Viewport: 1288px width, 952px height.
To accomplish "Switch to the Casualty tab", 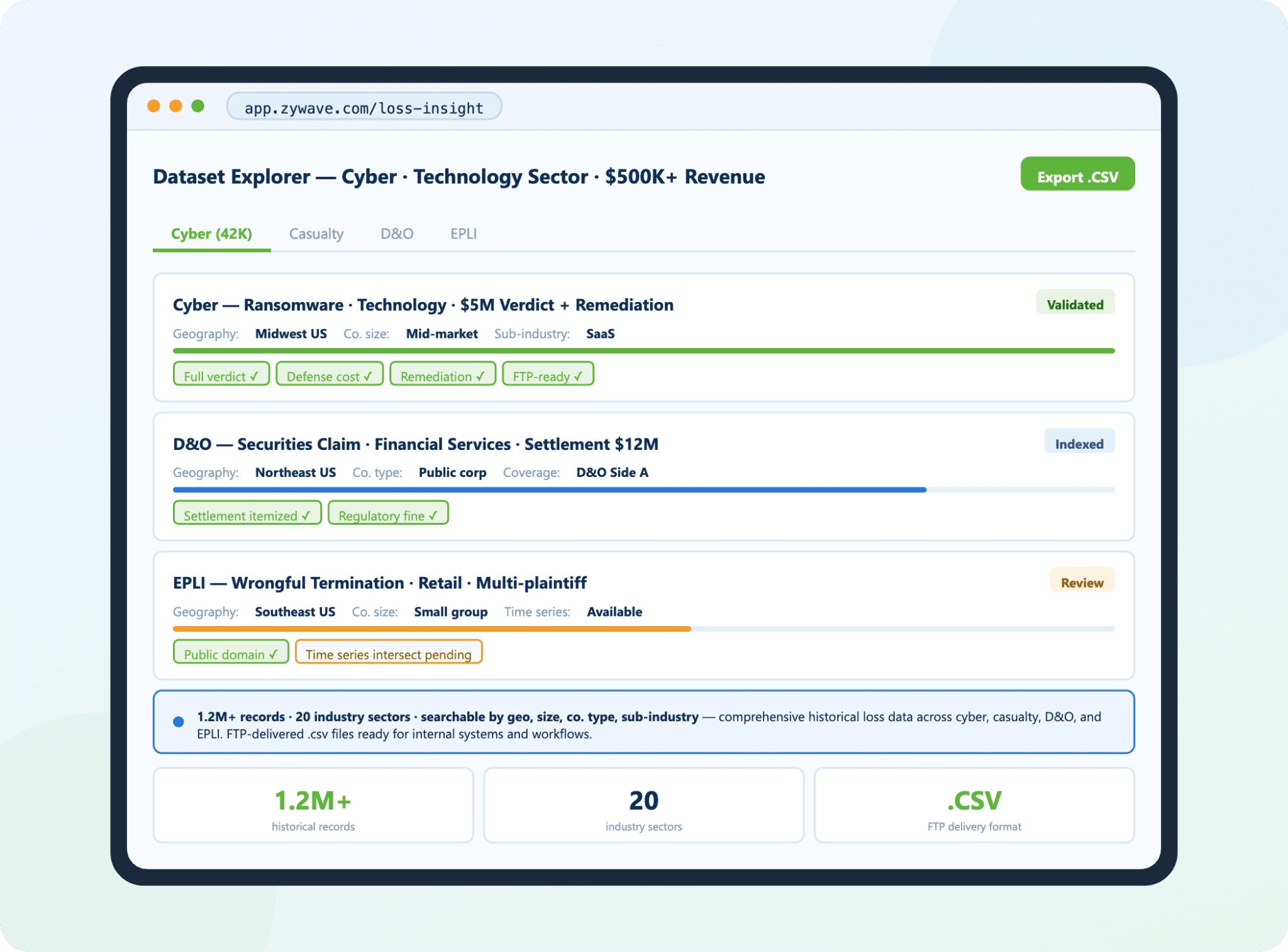I will [316, 233].
